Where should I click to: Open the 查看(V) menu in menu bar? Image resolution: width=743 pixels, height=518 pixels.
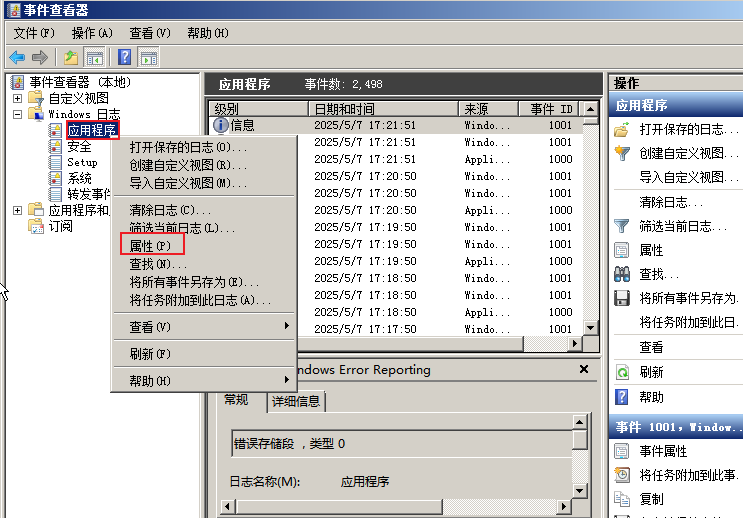[x=150, y=33]
